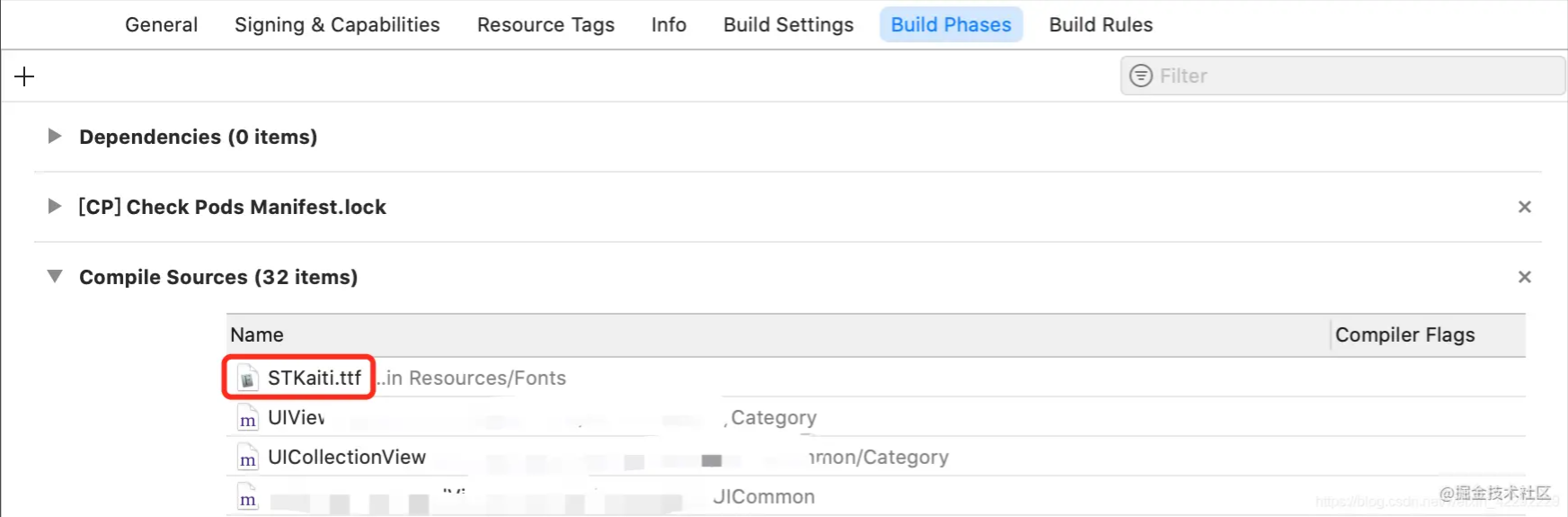Click the JICommon row file icon
Screen dimensions: 1568x517
point(248,498)
